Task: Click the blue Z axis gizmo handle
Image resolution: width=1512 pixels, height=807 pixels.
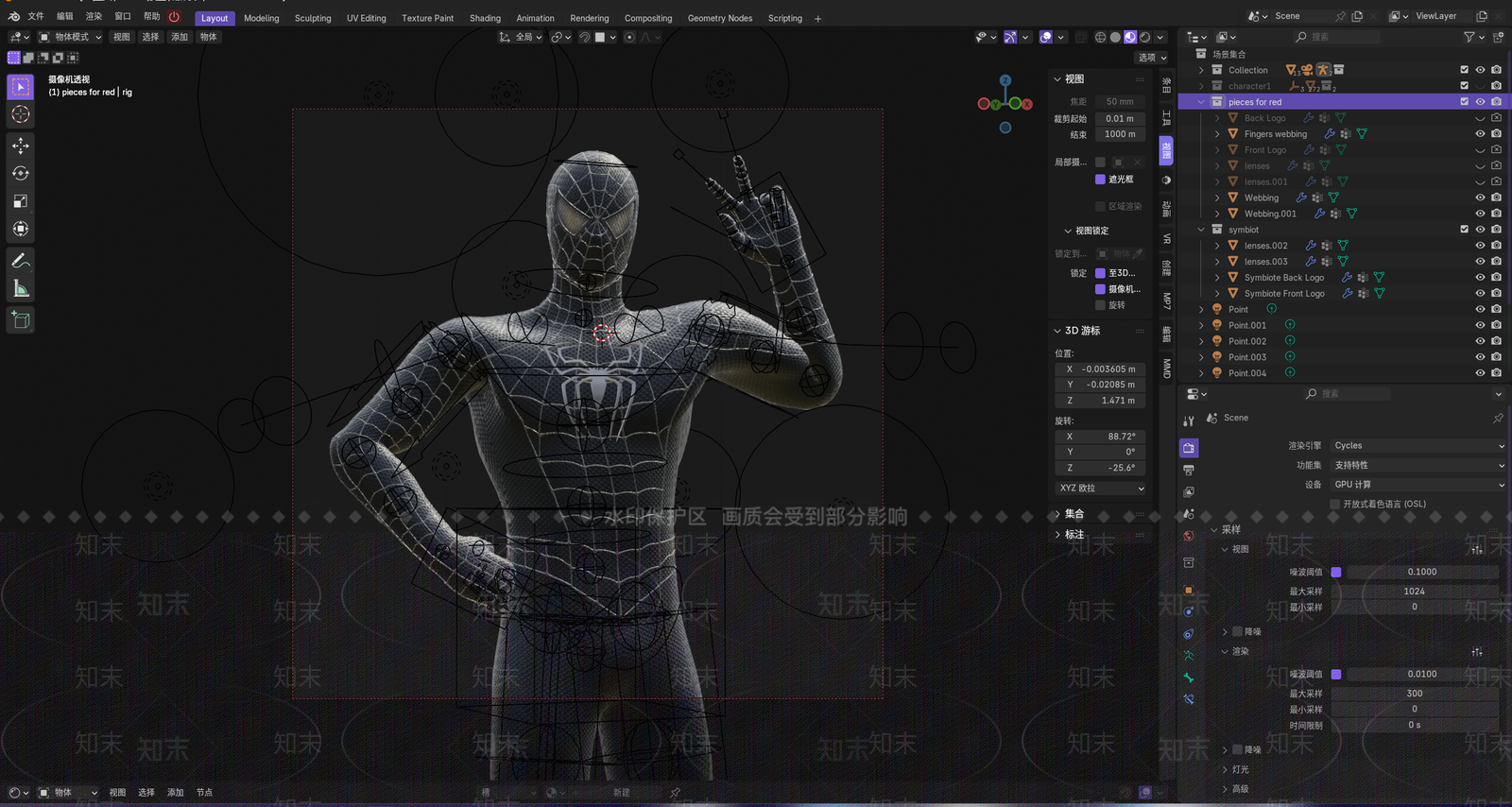Action: tap(1005, 81)
